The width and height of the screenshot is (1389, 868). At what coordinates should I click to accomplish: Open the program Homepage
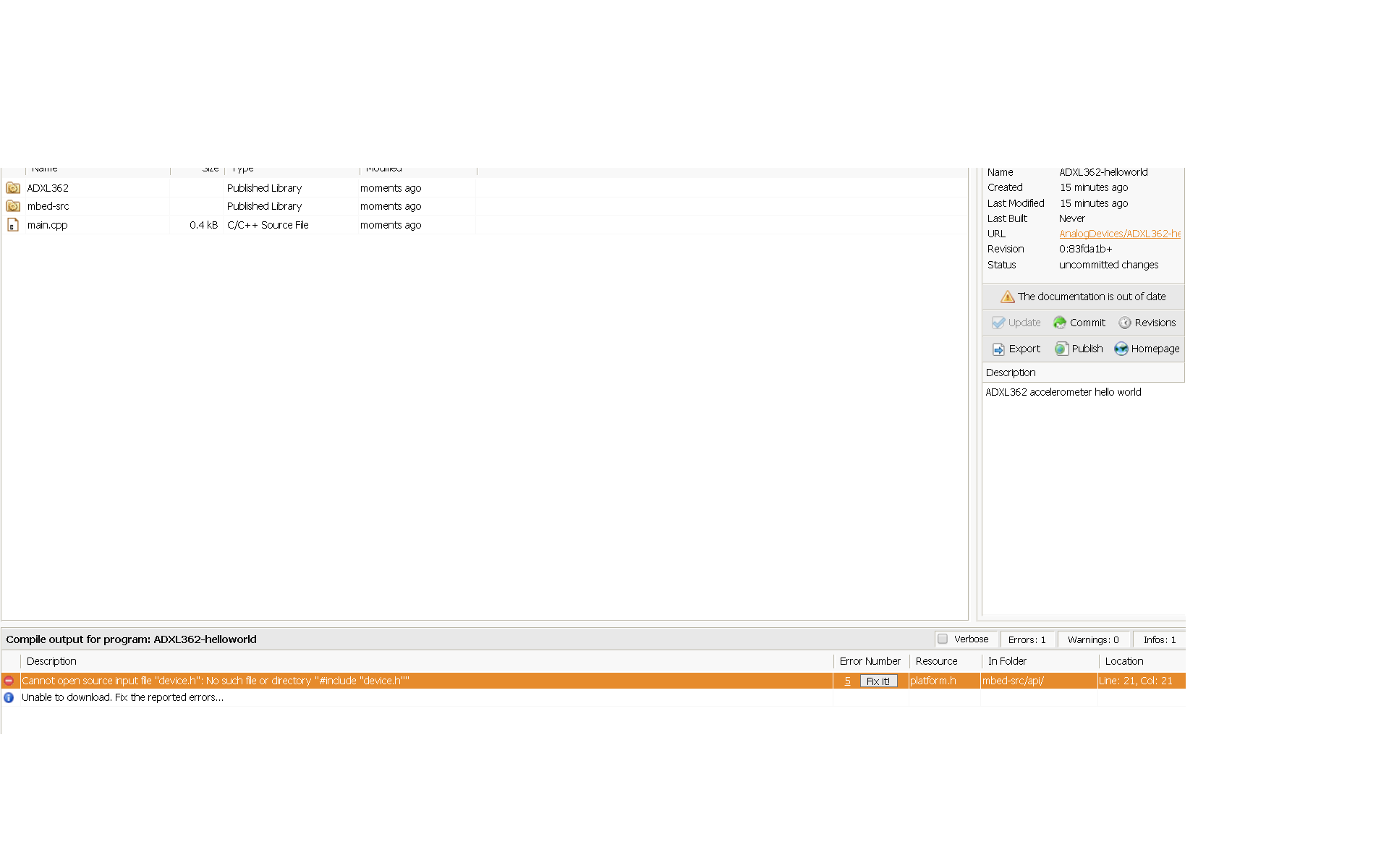click(x=1147, y=349)
